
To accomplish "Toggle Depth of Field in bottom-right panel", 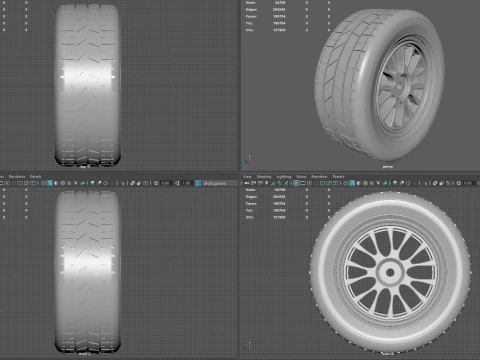I will click(414, 183).
